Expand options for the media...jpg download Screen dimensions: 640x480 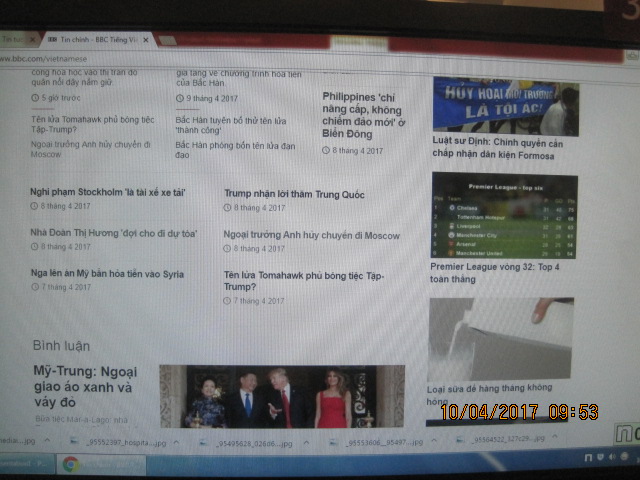click(x=47, y=440)
